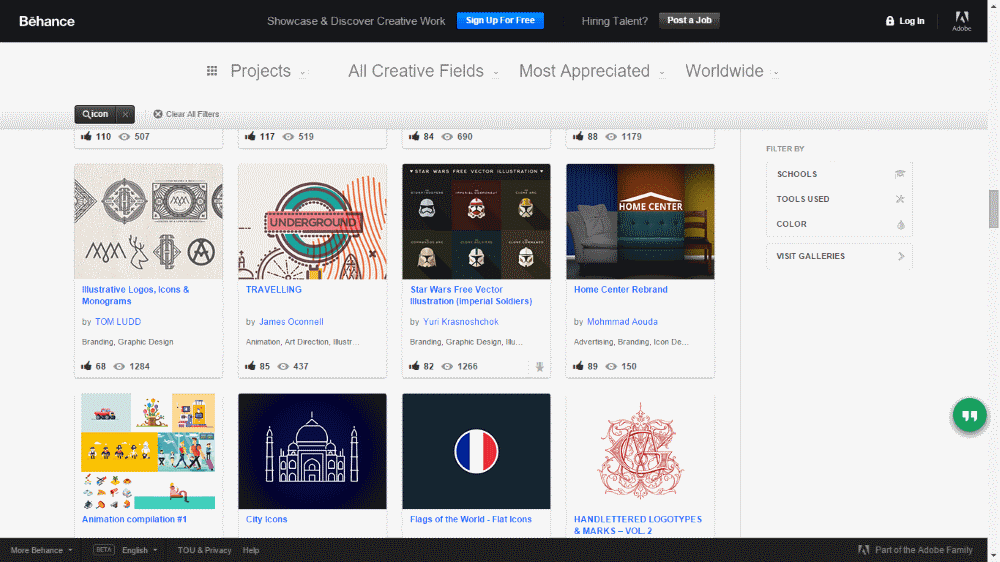Click Clear All Filters
This screenshot has width=1000, height=562.
(186, 114)
